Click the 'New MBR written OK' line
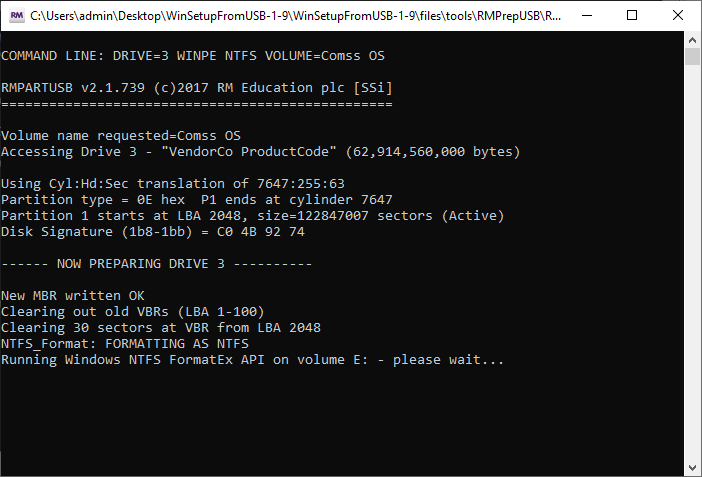 click(x=73, y=296)
